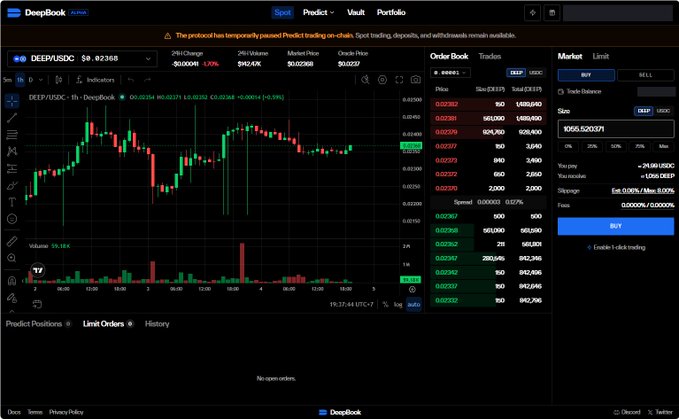Toggle lock all drawings icon
The width and height of the screenshot is (679, 419).
tap(12, 297)
